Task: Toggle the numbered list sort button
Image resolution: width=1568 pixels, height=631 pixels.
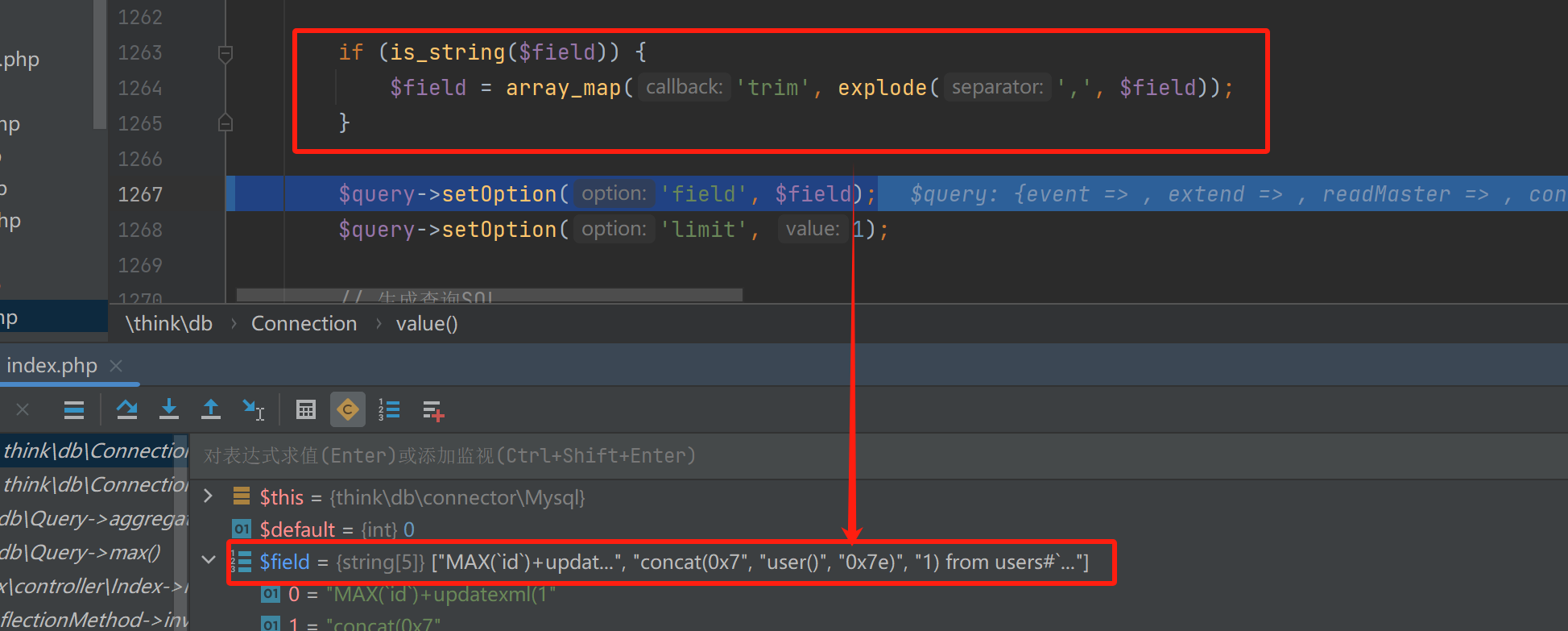Action: coord(389,409)
